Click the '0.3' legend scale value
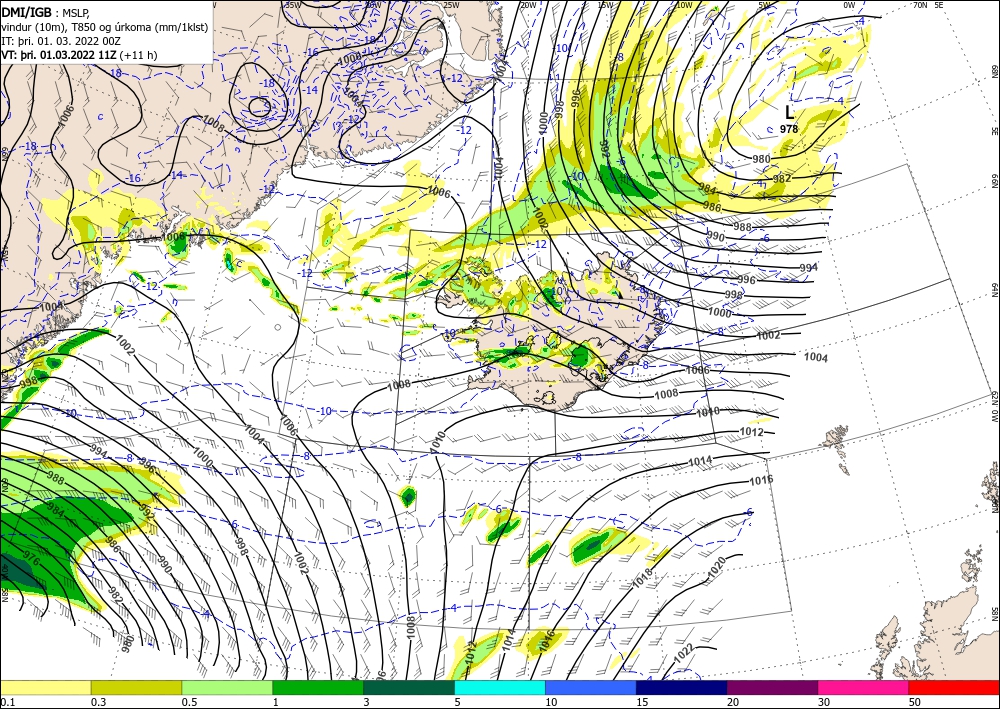The image size is (1000, 709). (x=98, y=702)
